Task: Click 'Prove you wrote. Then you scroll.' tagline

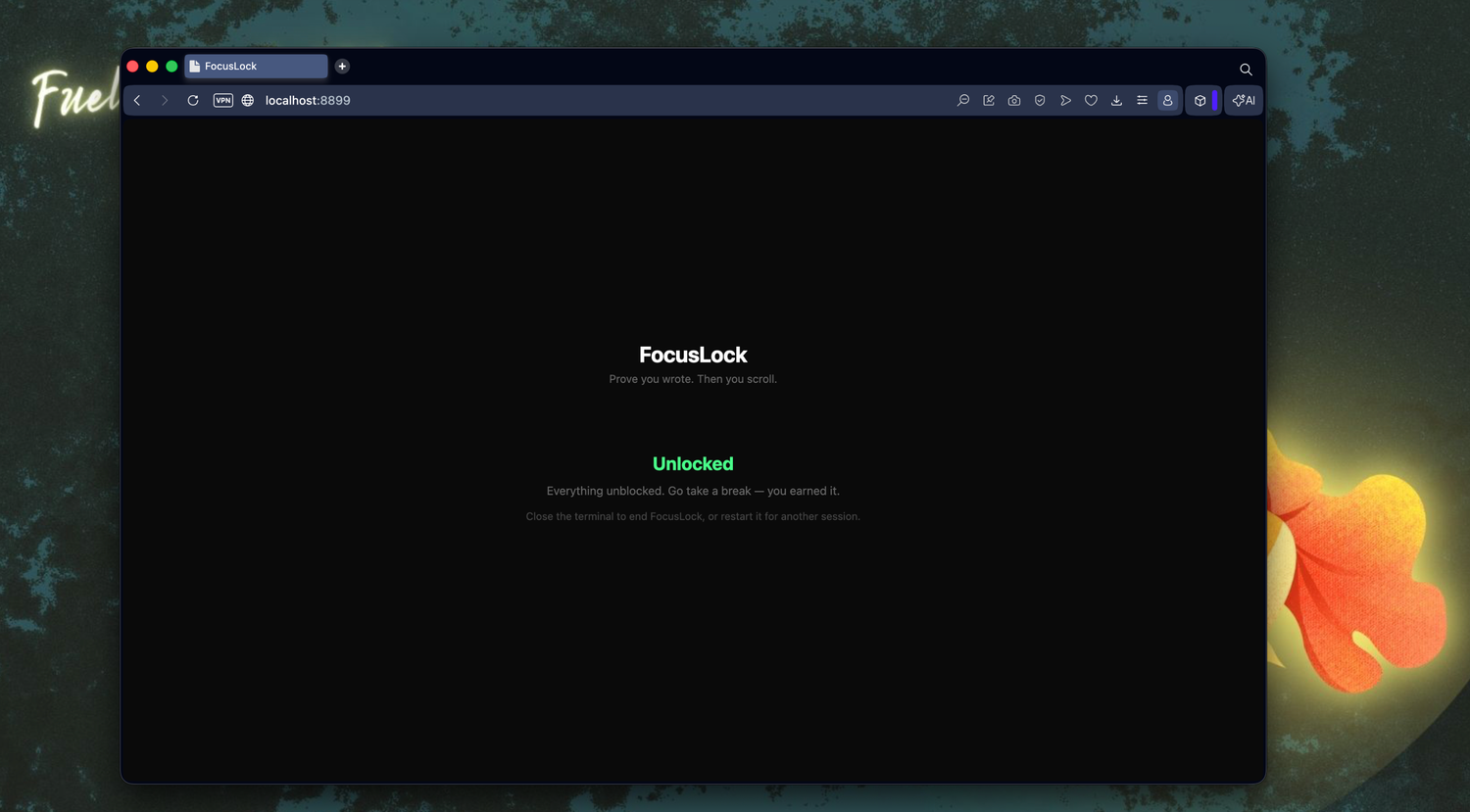Action: coord(693,379)
